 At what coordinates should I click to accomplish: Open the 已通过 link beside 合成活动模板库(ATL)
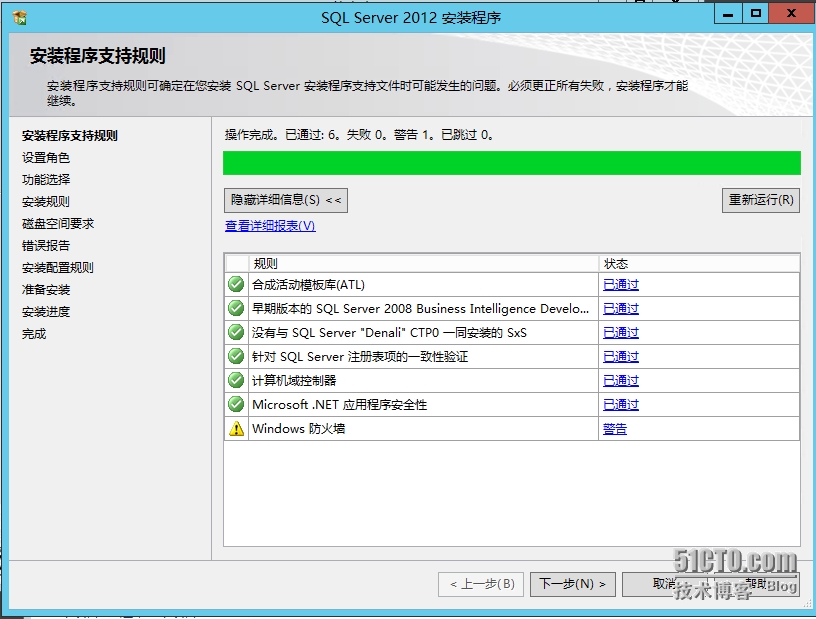pyautogui.click(x=624, y=284)
